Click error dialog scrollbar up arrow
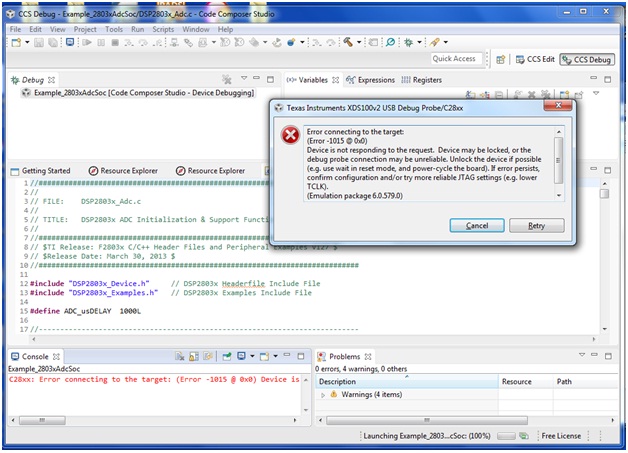Image resolution: width=628 pixels, height=453 pixels. pyautogui.click(x=559, y=132)
